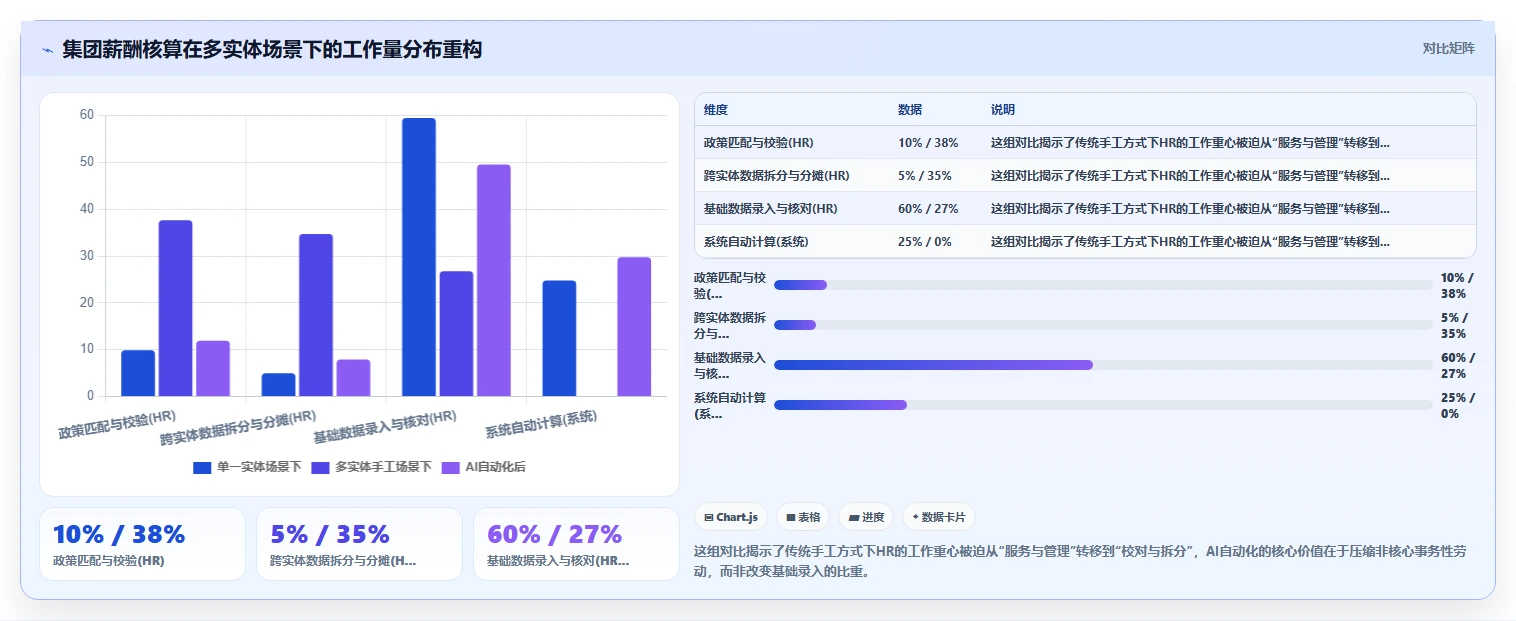Open the 60% / 27% data card

(576, 544)
